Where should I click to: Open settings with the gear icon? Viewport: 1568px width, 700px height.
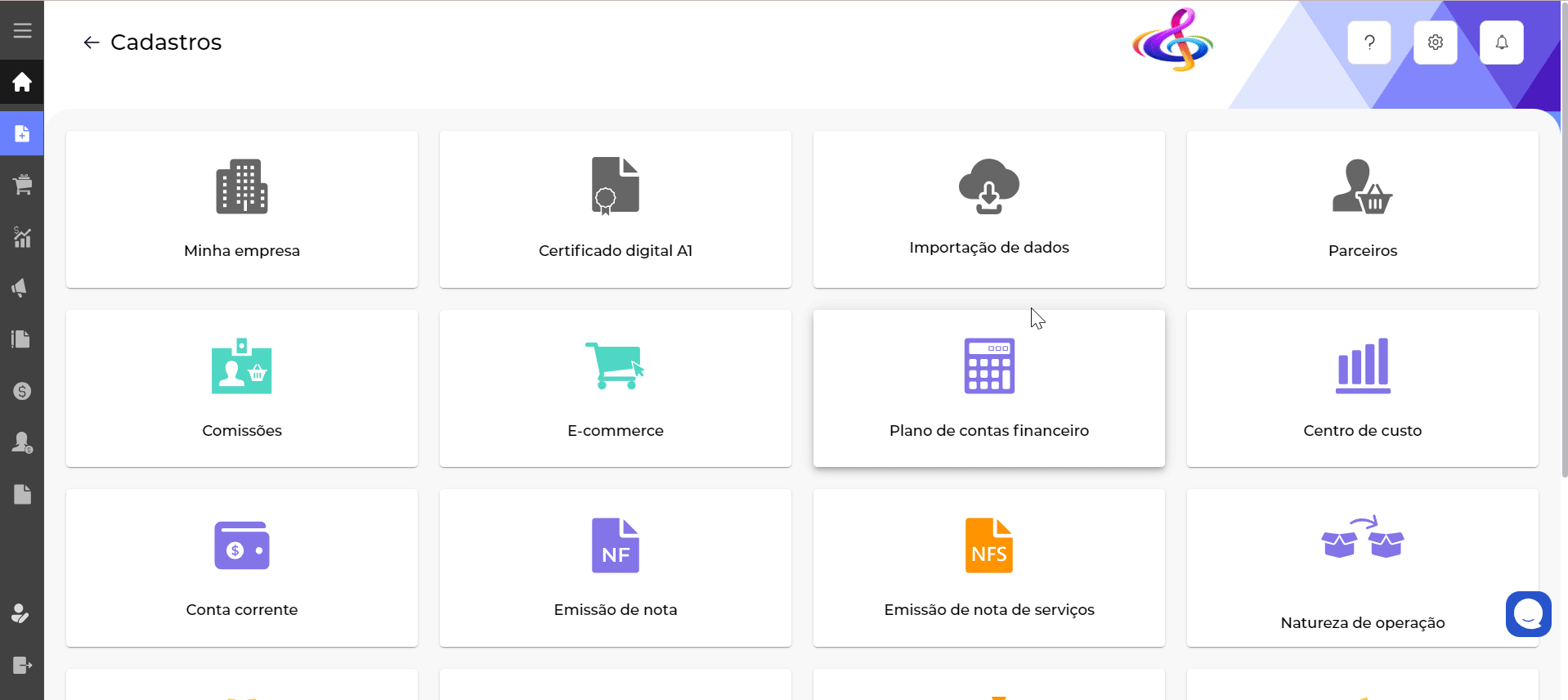click(1436, 43)
